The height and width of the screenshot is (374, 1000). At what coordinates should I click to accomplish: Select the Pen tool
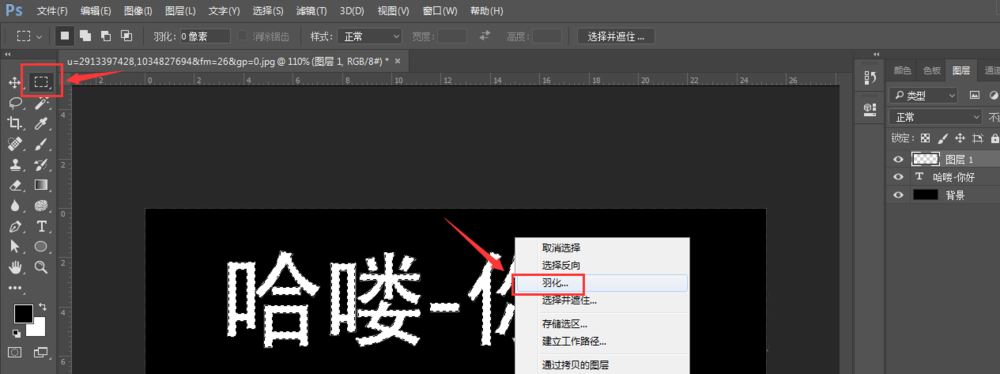15,226
